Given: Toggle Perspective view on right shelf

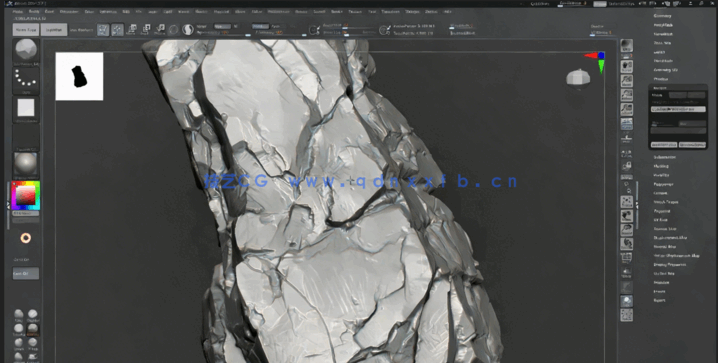Looking at the screenshot, I should pos(626,124).
